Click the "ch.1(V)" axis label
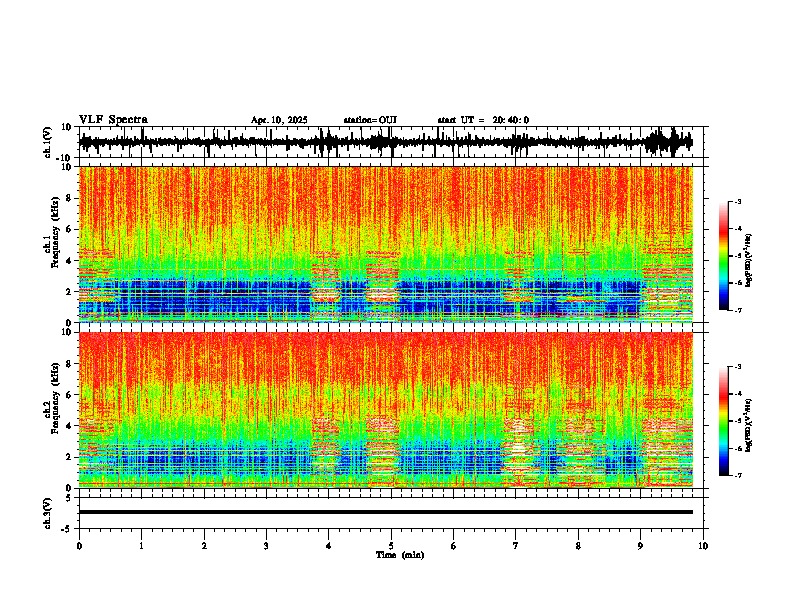The height and width of the screenshot is (612, 792). (48, 142)
